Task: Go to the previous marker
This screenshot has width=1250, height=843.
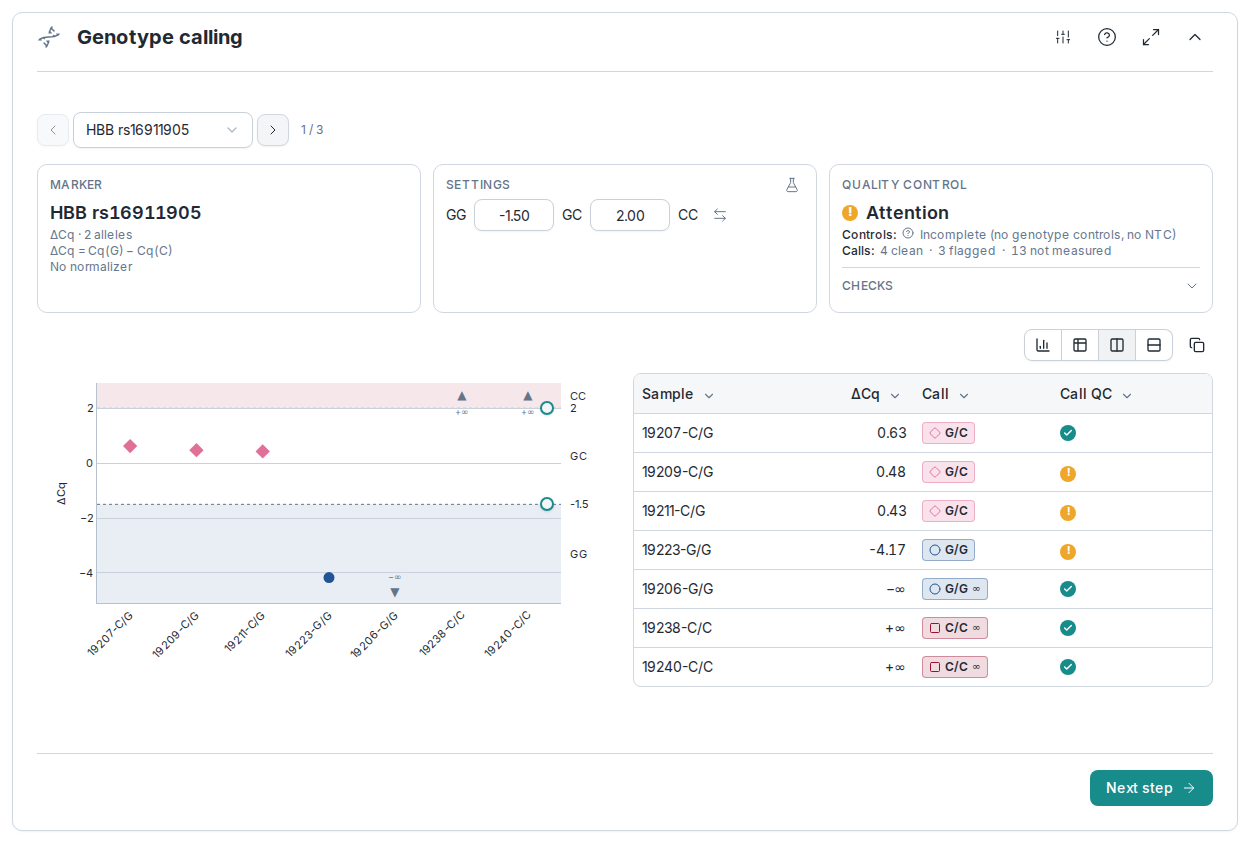Action: click(53, 130)
